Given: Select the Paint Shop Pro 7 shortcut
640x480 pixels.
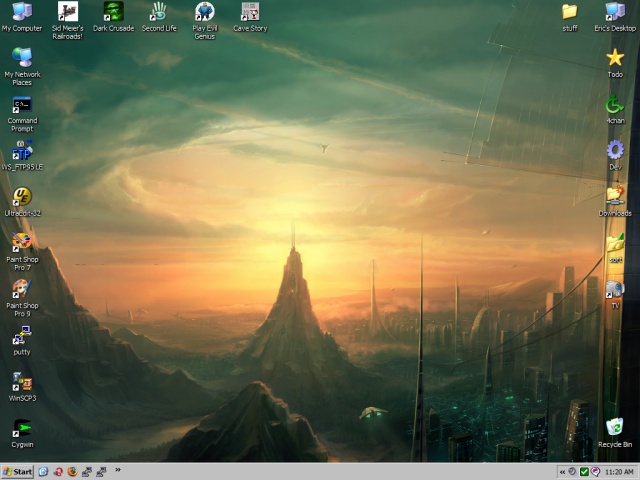Looking at the screenshot, I should (22, 251).
